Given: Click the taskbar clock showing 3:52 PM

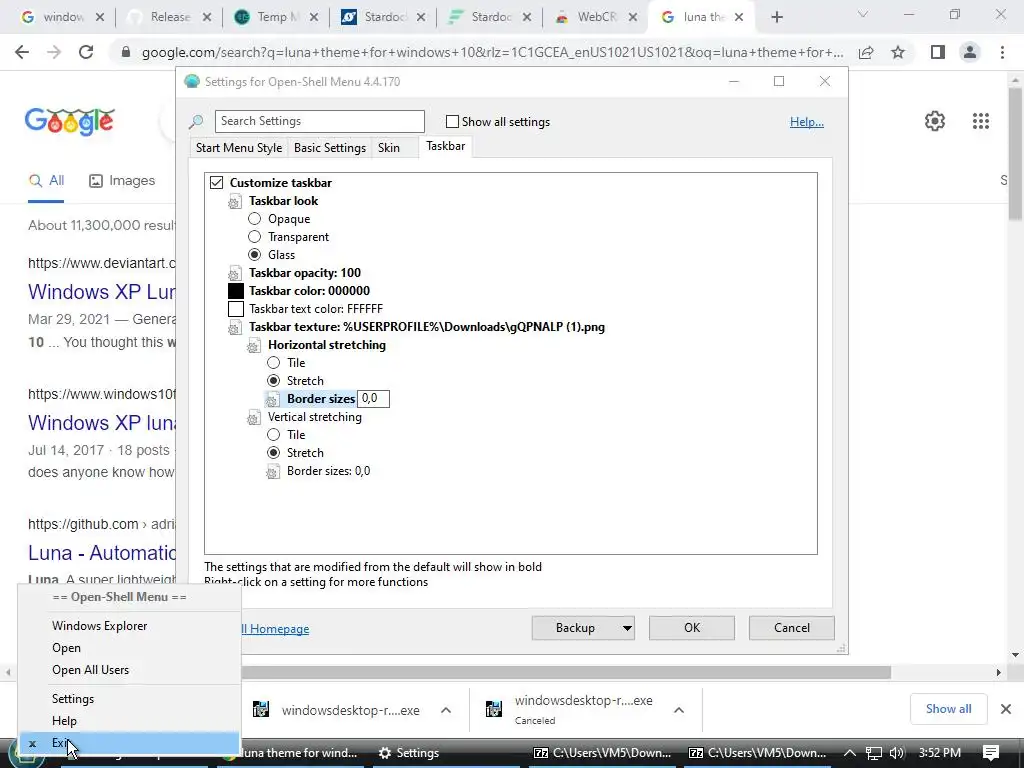Looking at the screenshot, I should point(940,753).
